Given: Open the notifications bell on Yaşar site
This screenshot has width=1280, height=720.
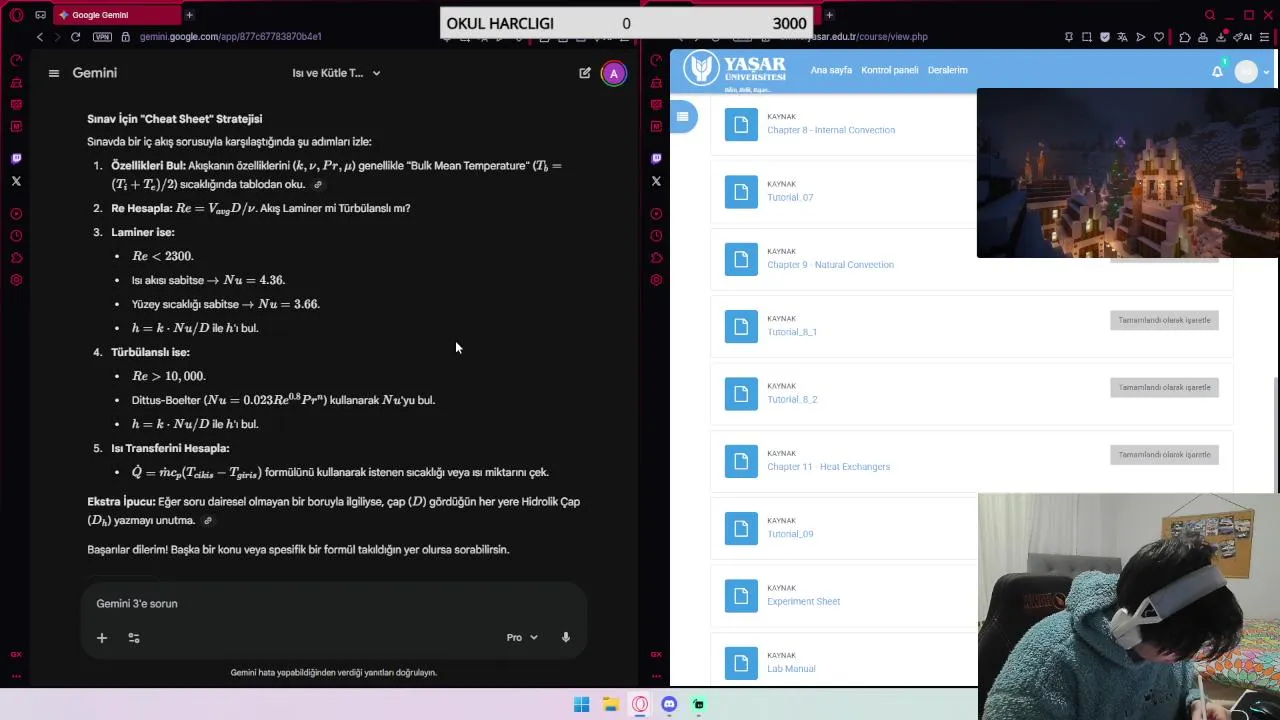Looking at the screenshot, I should click(x=1217, y=71).
